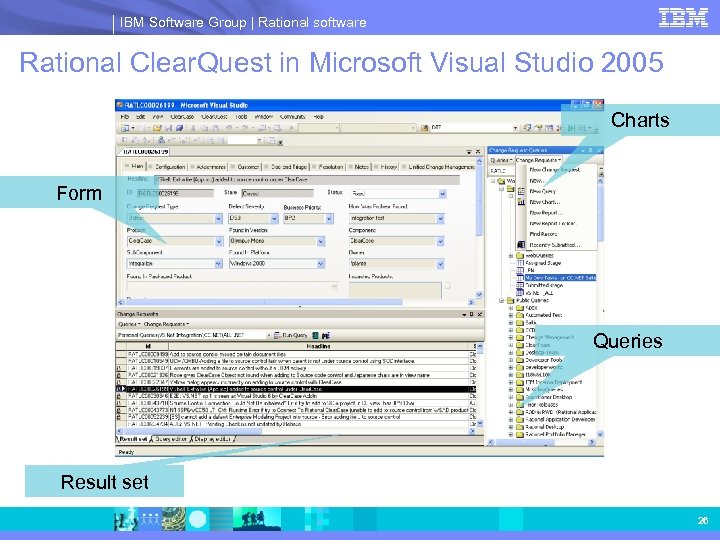
Task: Expand the Developer Tools folder
Action: (511, 360)
